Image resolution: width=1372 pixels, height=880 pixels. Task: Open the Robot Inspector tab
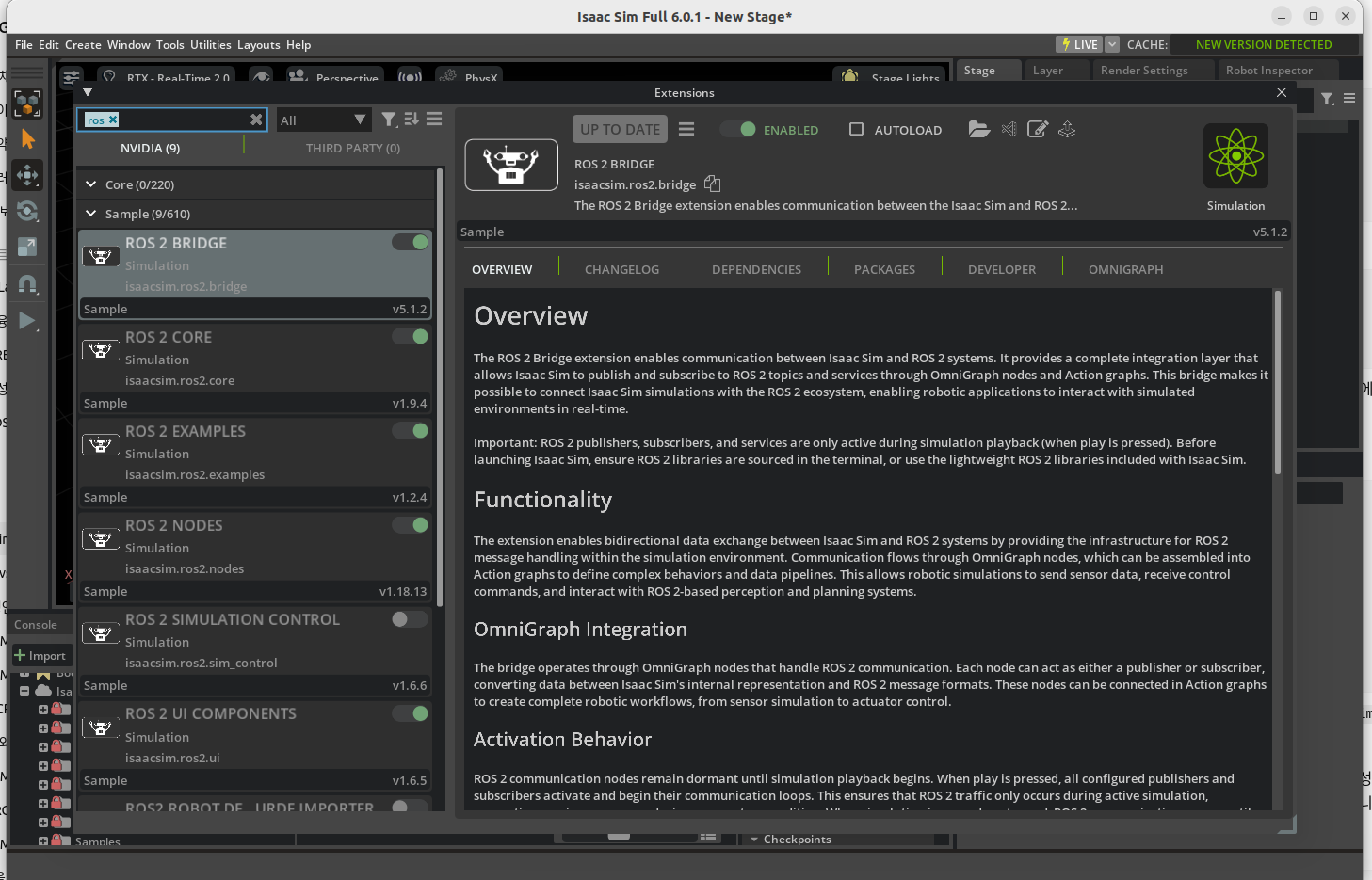[x=1268, y=71]
